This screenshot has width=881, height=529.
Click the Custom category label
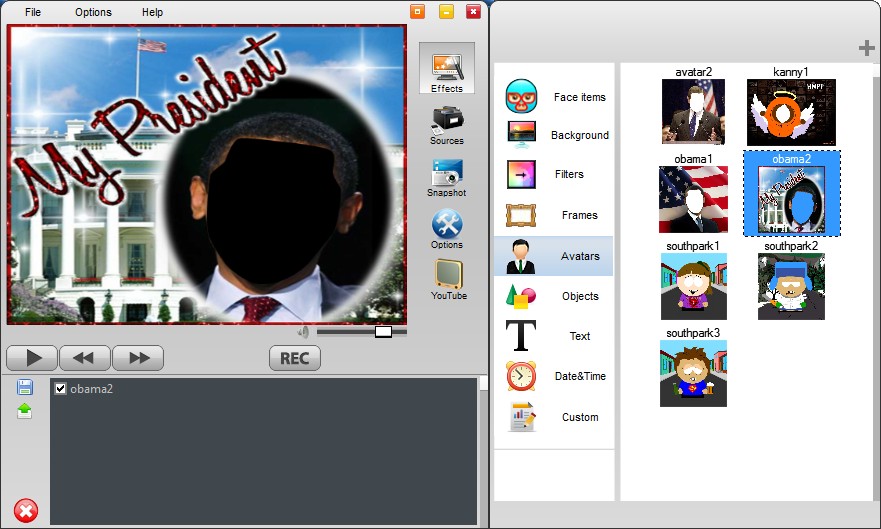[x=580, y=417]
